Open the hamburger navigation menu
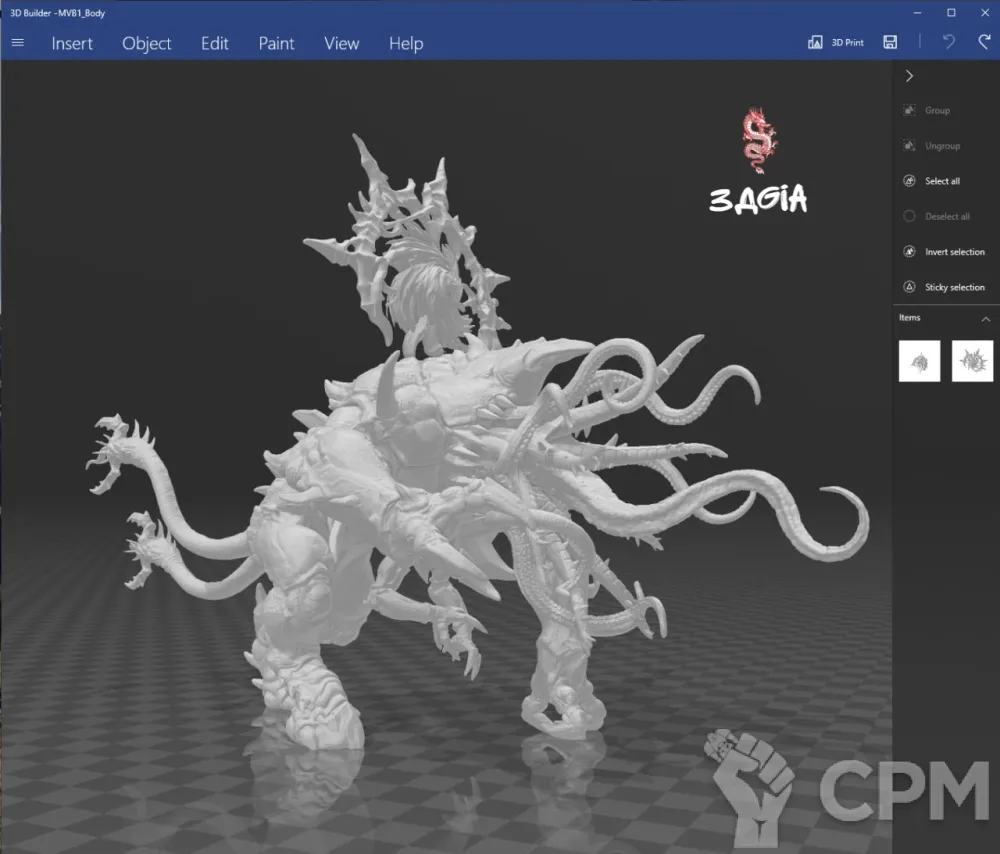1000x854 pixels. 17,43
